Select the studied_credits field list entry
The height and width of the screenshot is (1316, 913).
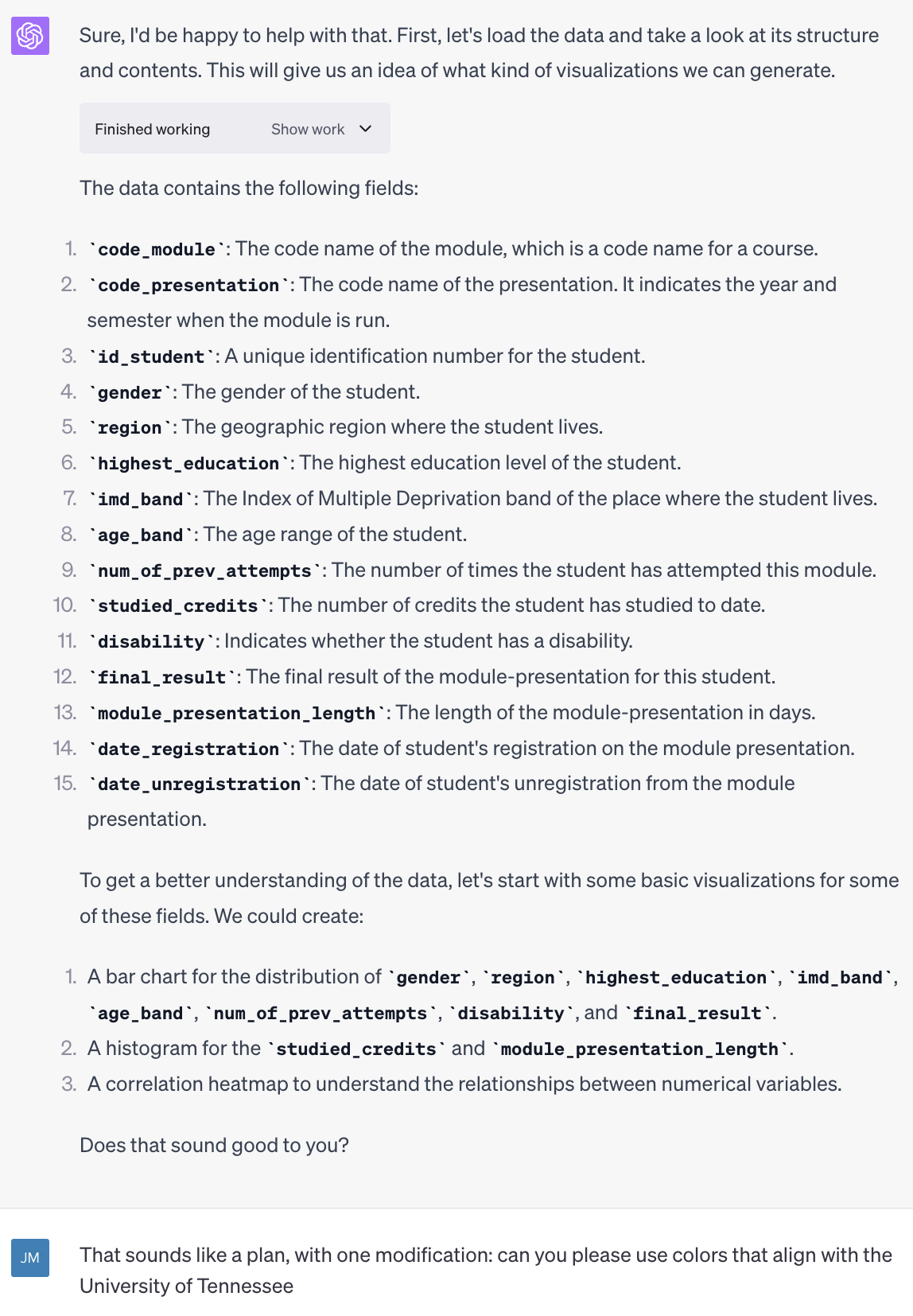178,605
